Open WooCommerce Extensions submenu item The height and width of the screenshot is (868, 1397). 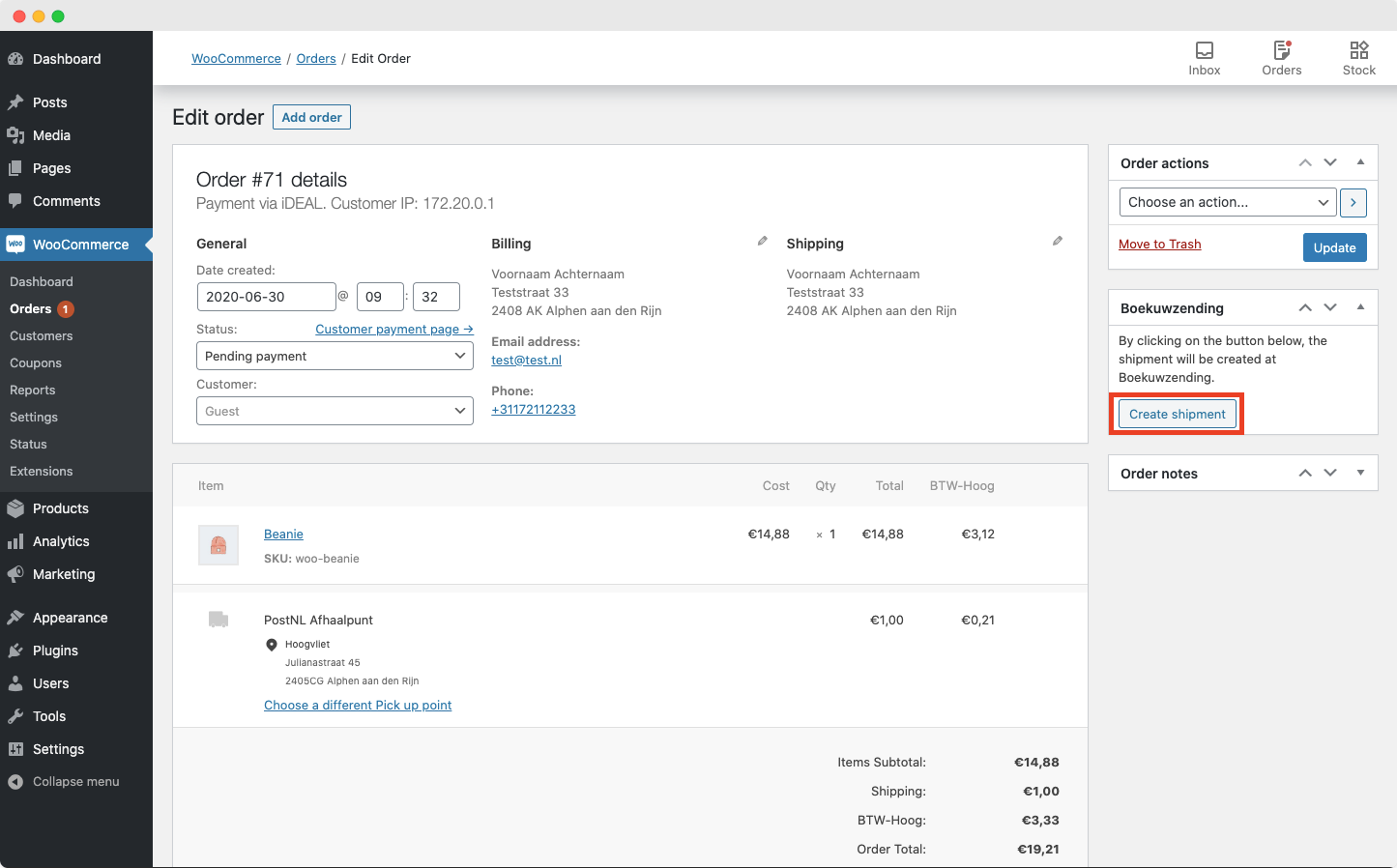click(42, 472)
